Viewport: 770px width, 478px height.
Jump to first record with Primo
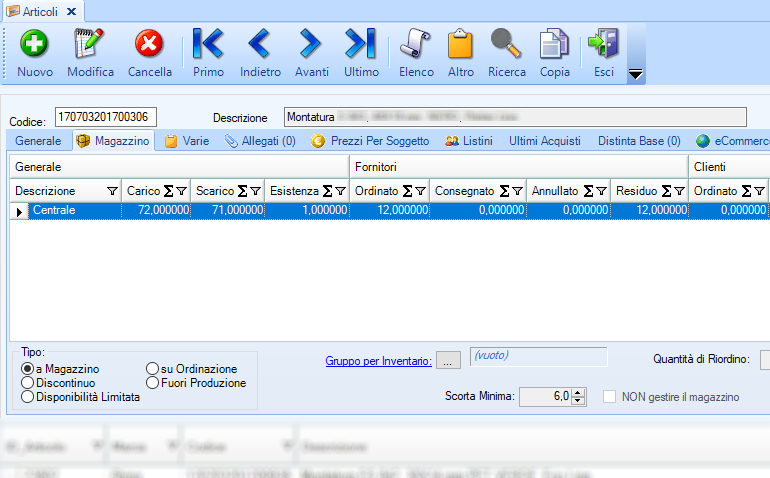point(208,45)
